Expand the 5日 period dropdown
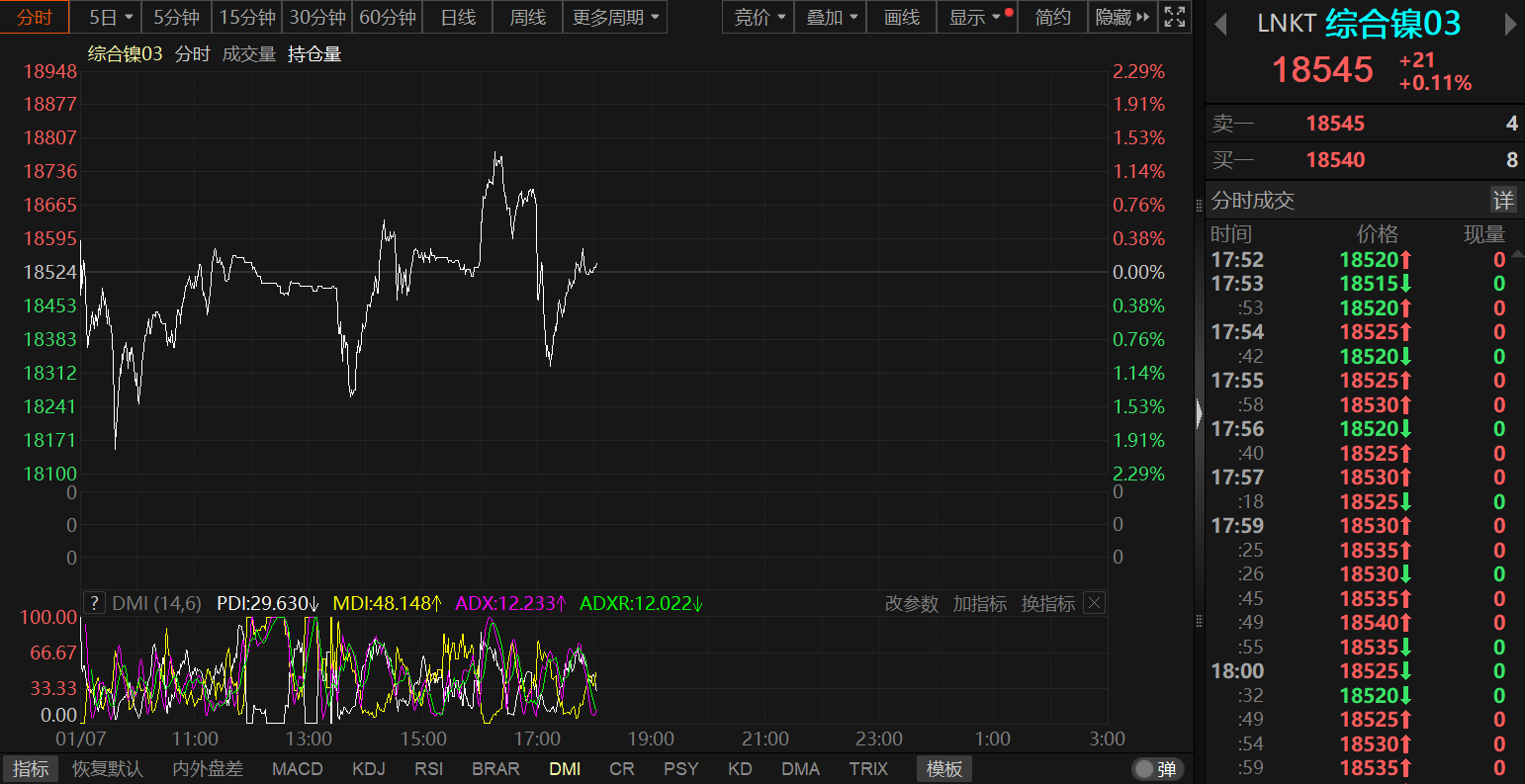Screen dimensions: 1525x784 (x=111, y=17)
